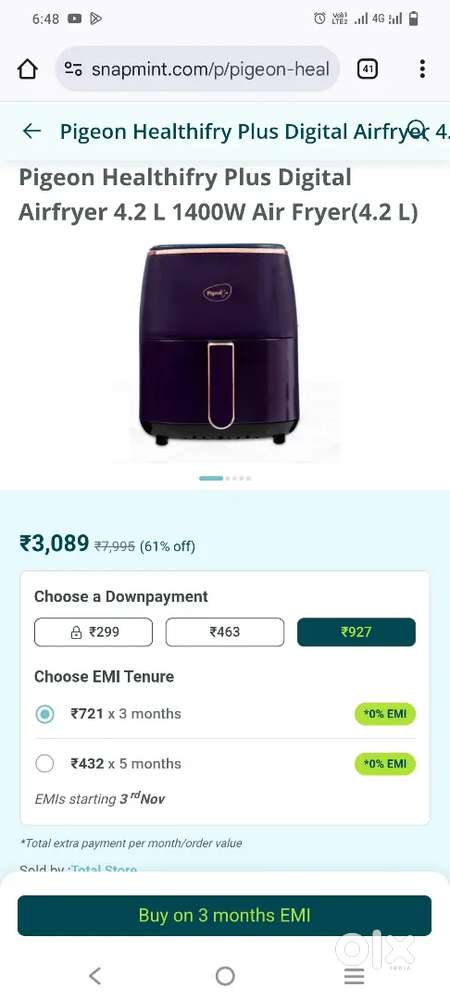Image resolution: width=450 pixels, height=1000 pixels.
Task: Go back using the page header arrow
Action: pos(31,131)
